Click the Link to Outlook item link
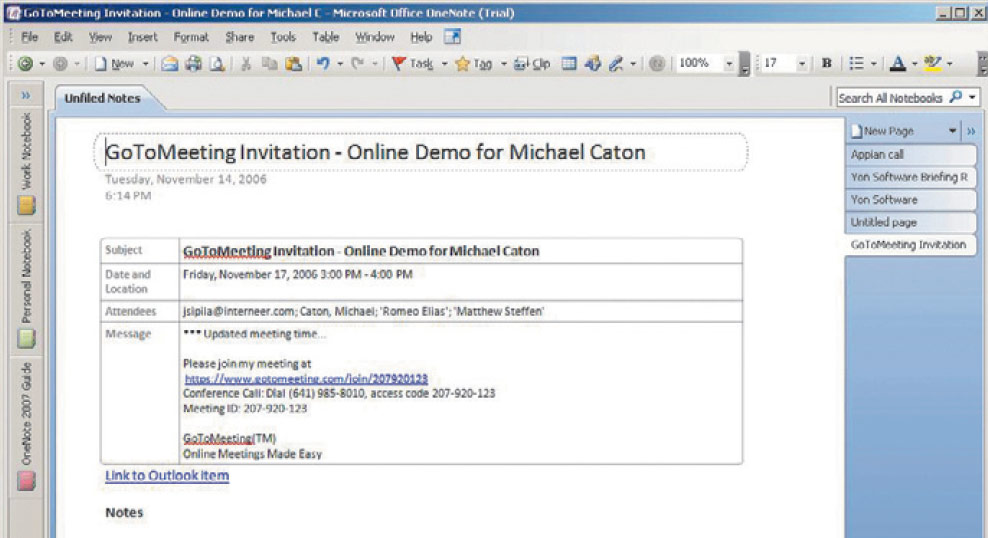 point(167,476)
